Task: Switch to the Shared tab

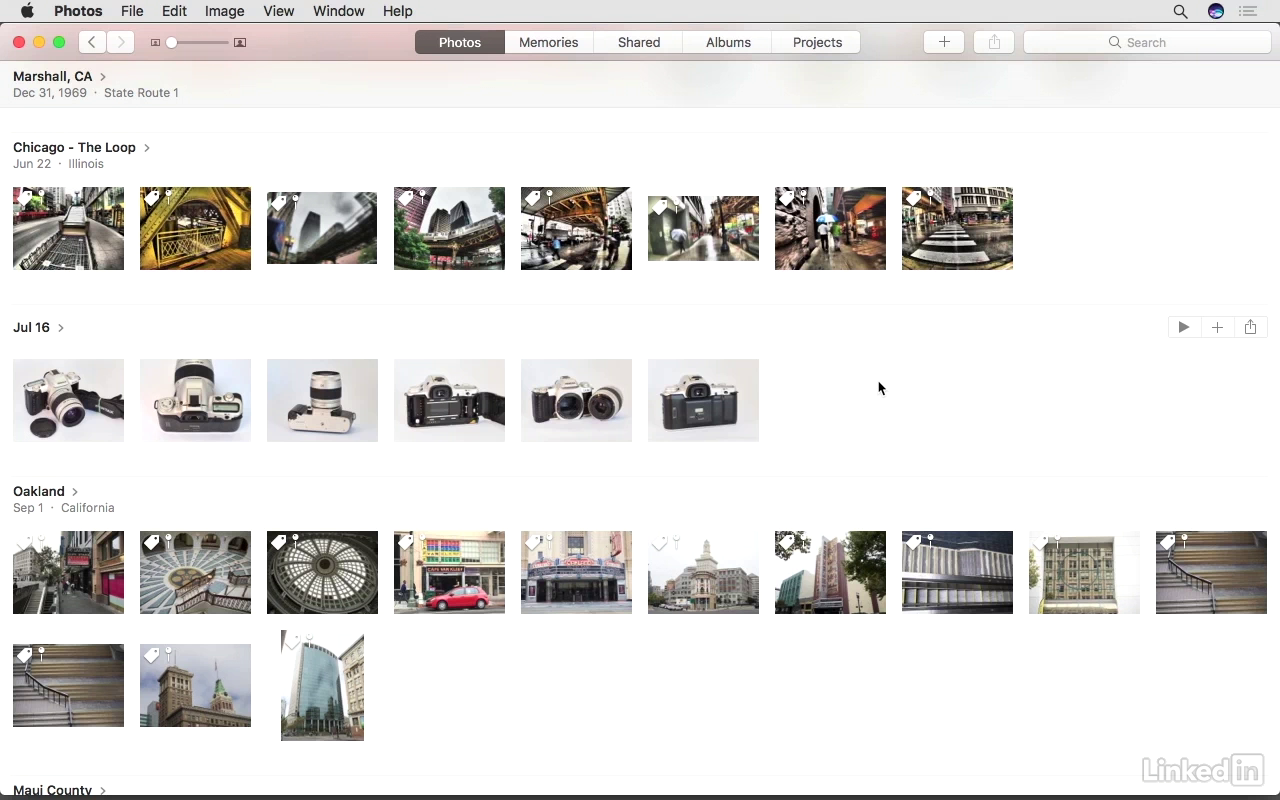Action: tap(639, 42)
